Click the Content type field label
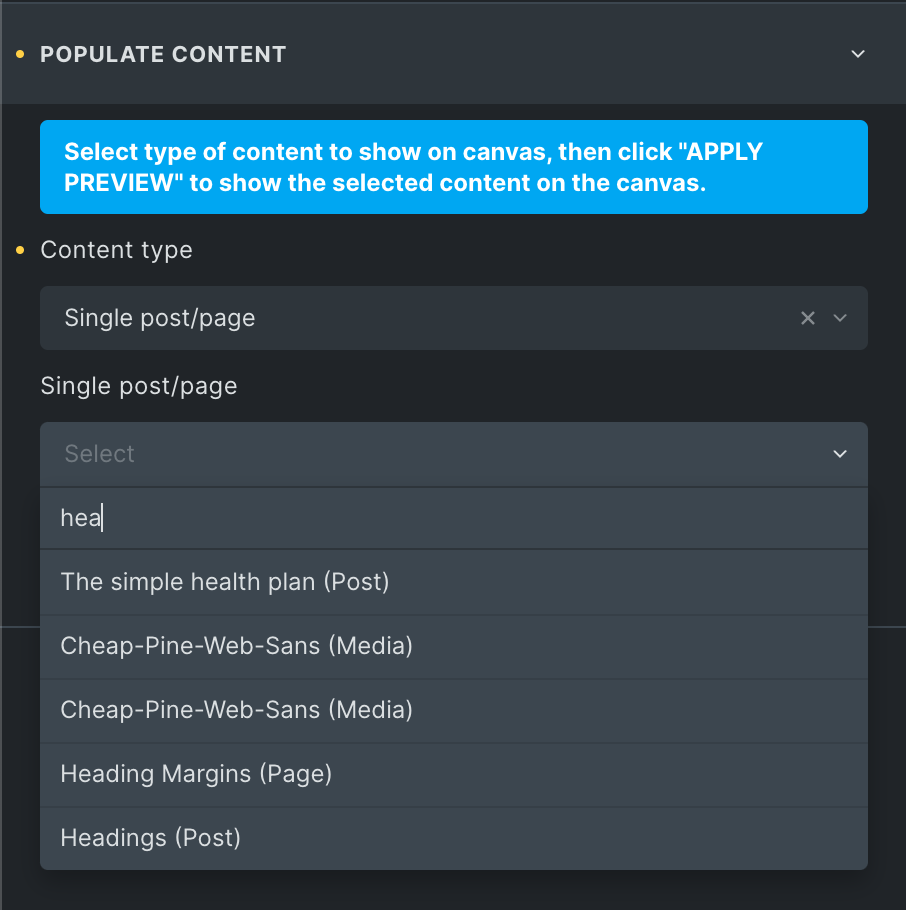The width and height of the screenshot is (906, 910). (x=116, y=250)
